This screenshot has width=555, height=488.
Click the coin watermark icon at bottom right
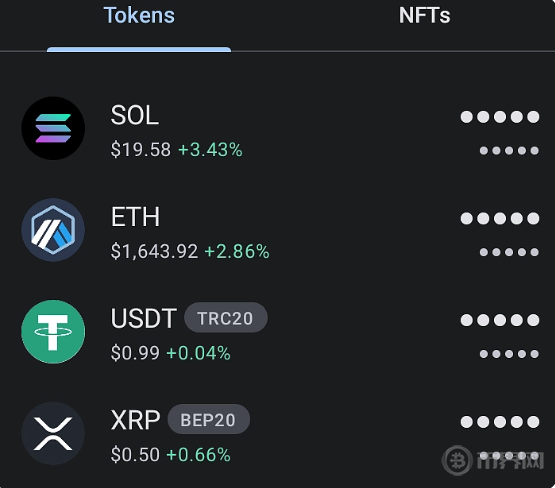457,460
